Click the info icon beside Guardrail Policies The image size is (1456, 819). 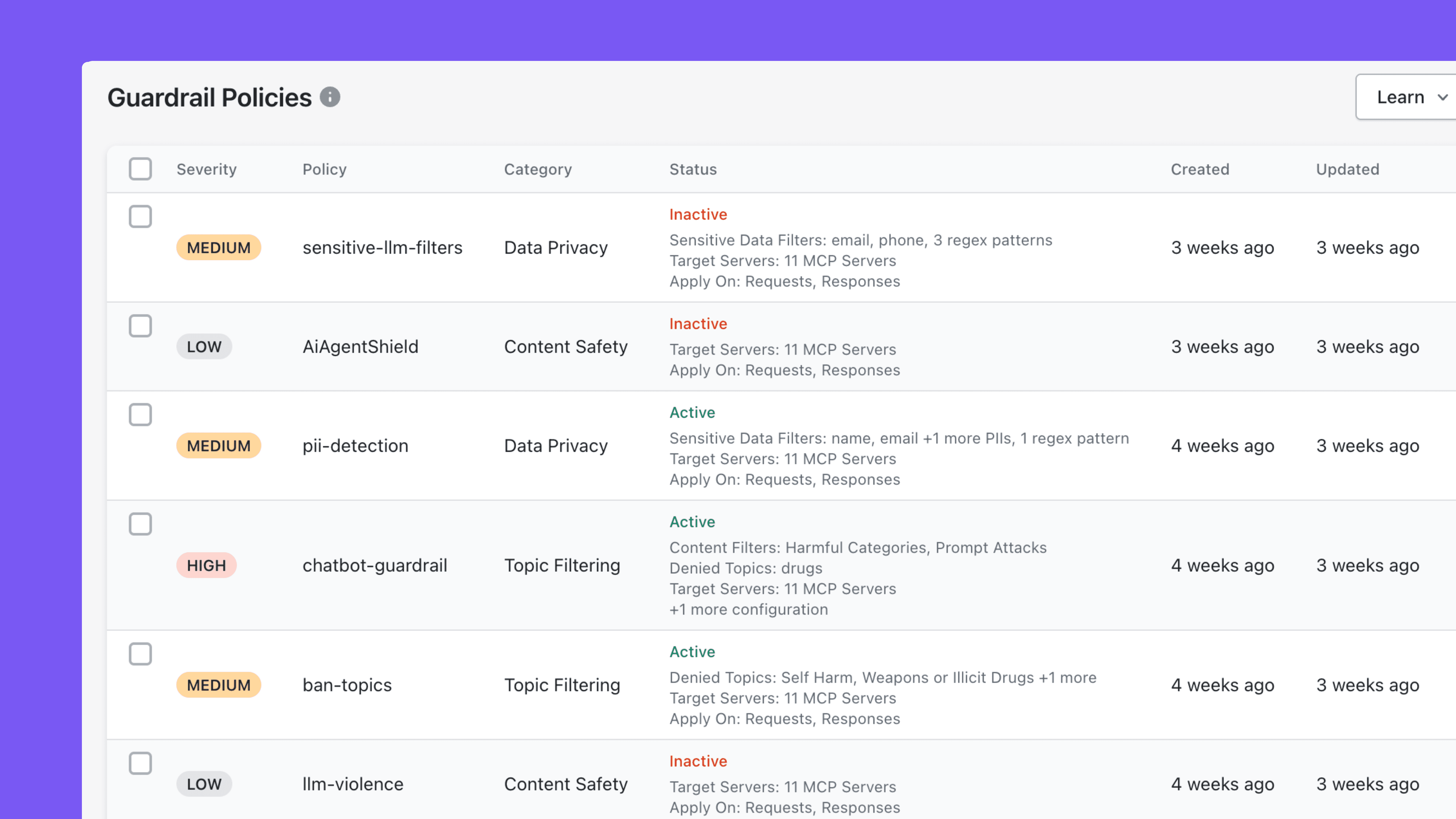[330, 97]
